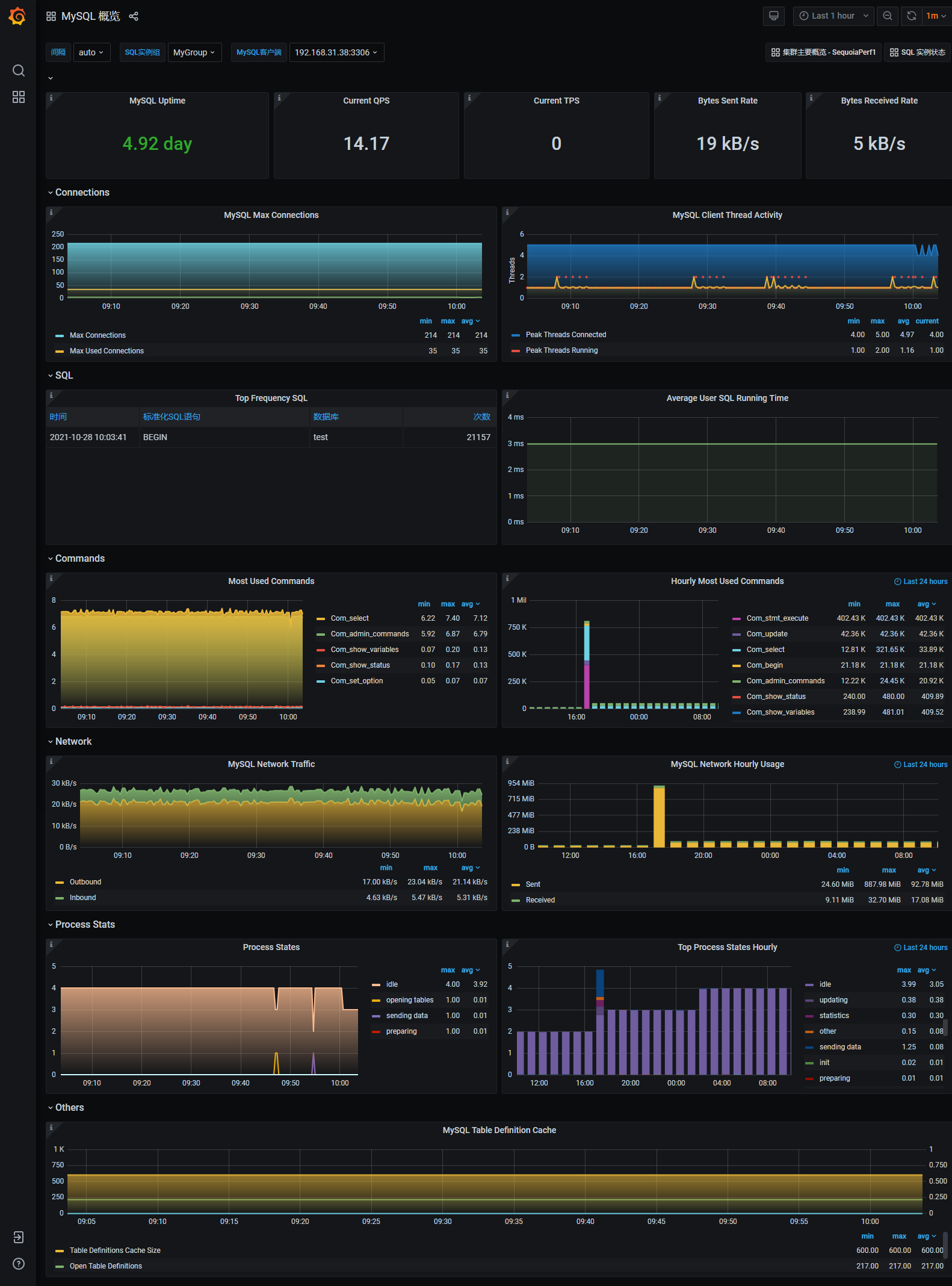Open the dashboards grid icon in sidebar
The width and height of the screenshot is (952, 1286).
tap(19, 97)
